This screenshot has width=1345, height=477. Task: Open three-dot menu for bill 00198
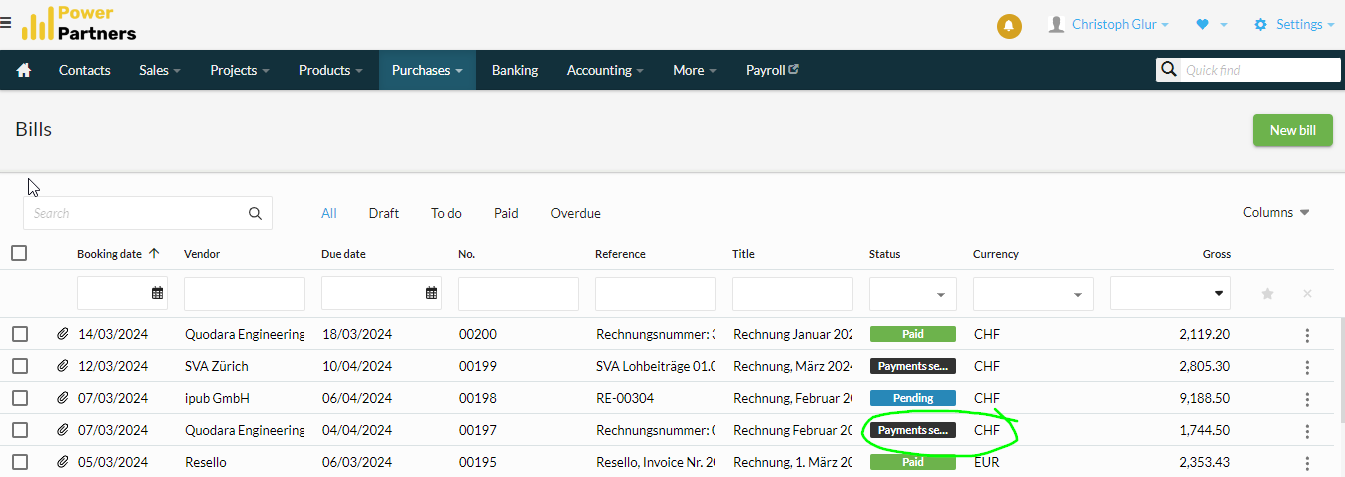click(x=1307, y=399)
